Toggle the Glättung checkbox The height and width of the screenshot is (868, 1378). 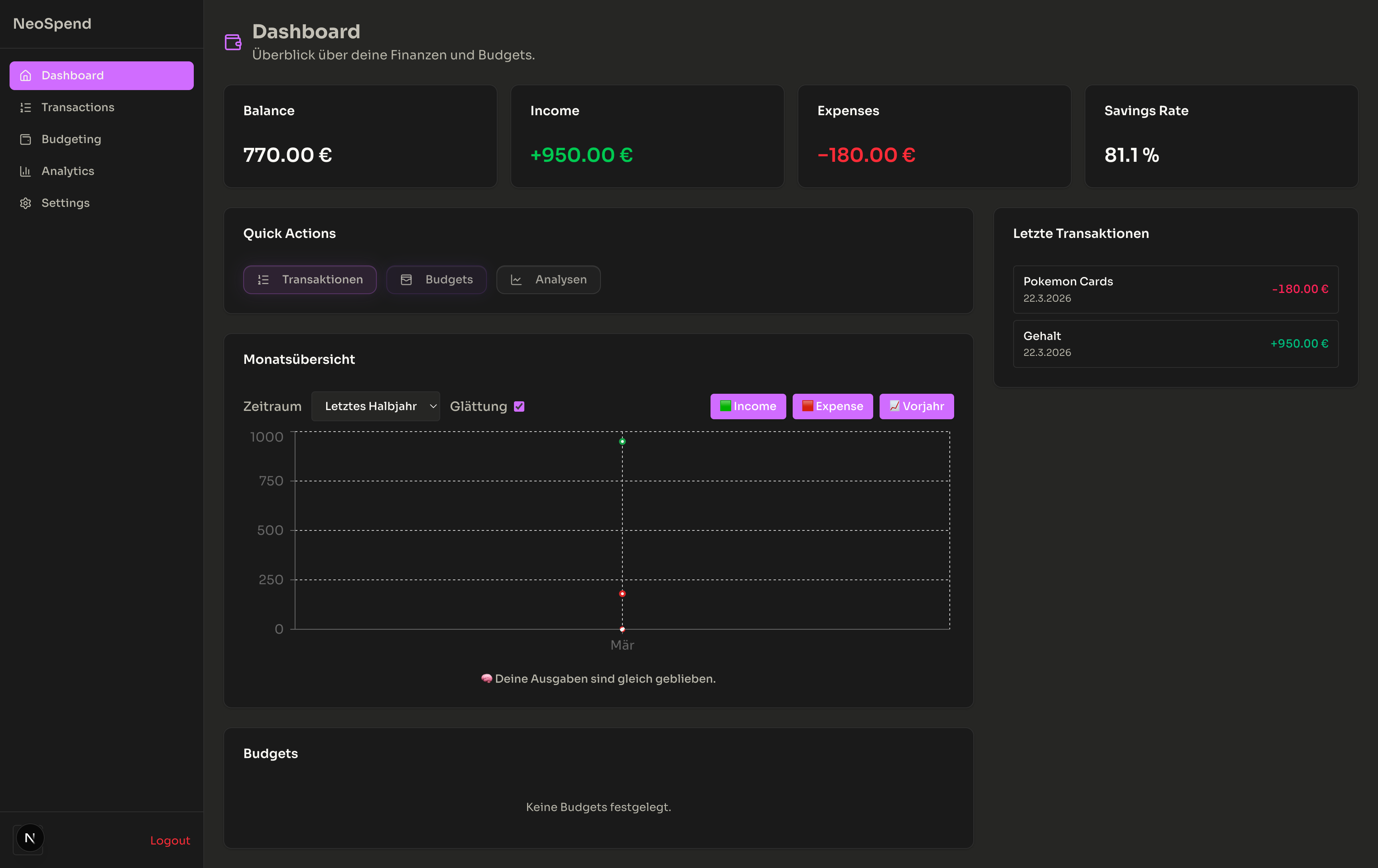[519, 407]
